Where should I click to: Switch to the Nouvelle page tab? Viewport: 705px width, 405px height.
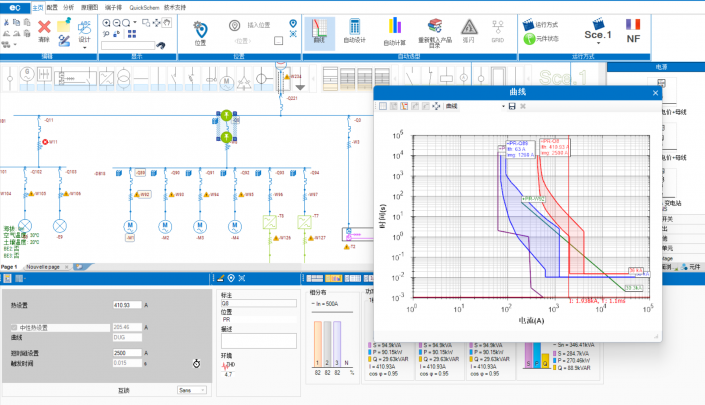coord(44,267)
